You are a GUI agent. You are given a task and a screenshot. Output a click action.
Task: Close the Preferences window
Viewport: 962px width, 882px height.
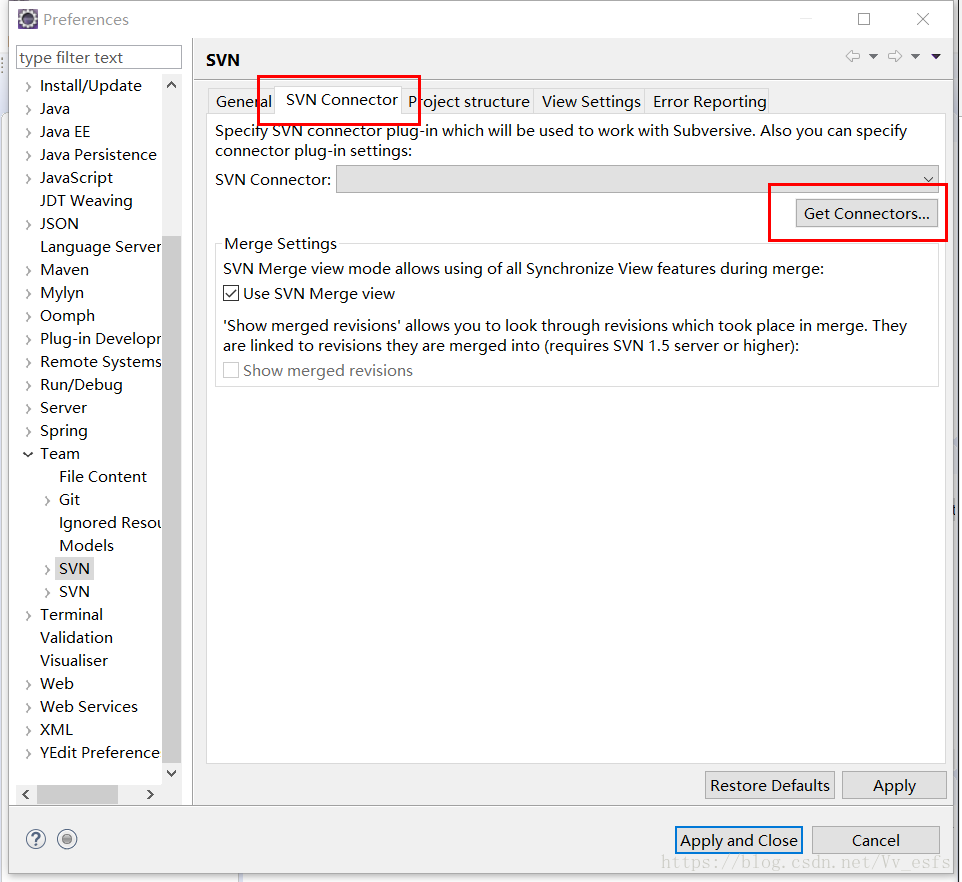[923, 19]
